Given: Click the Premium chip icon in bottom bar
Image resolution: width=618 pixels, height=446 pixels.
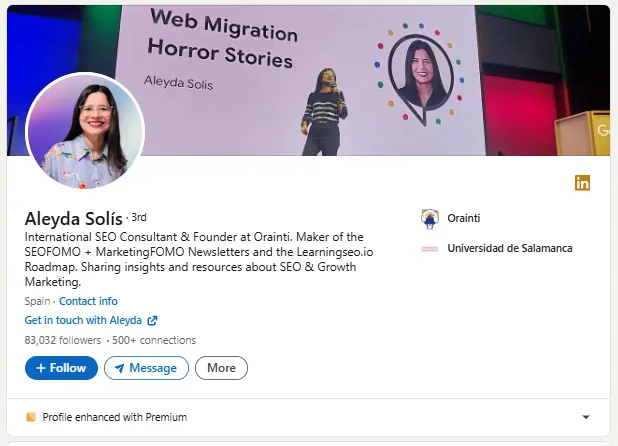Looking at the screenshot, I should [31, 417].
